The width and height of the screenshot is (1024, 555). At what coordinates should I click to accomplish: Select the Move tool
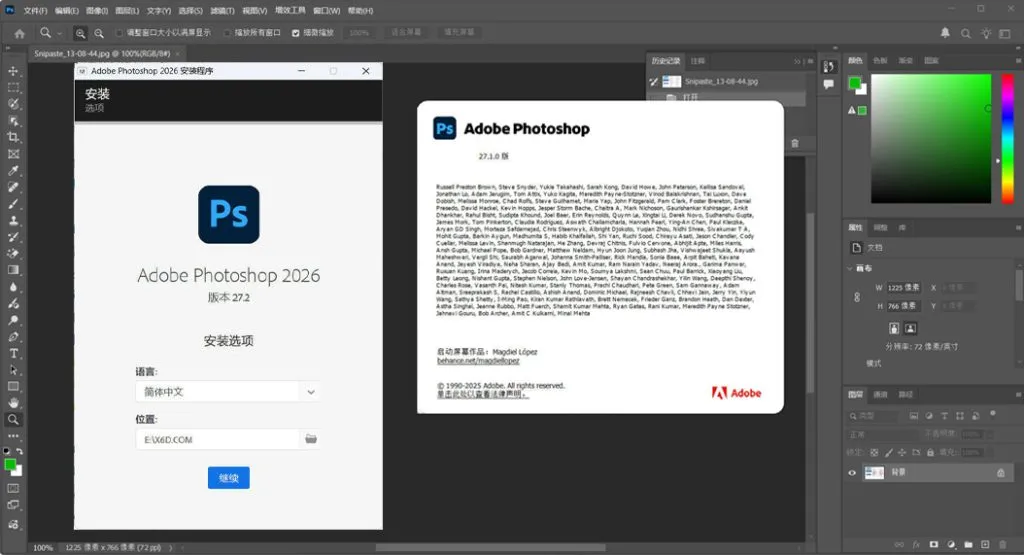[x=13, y=71]
